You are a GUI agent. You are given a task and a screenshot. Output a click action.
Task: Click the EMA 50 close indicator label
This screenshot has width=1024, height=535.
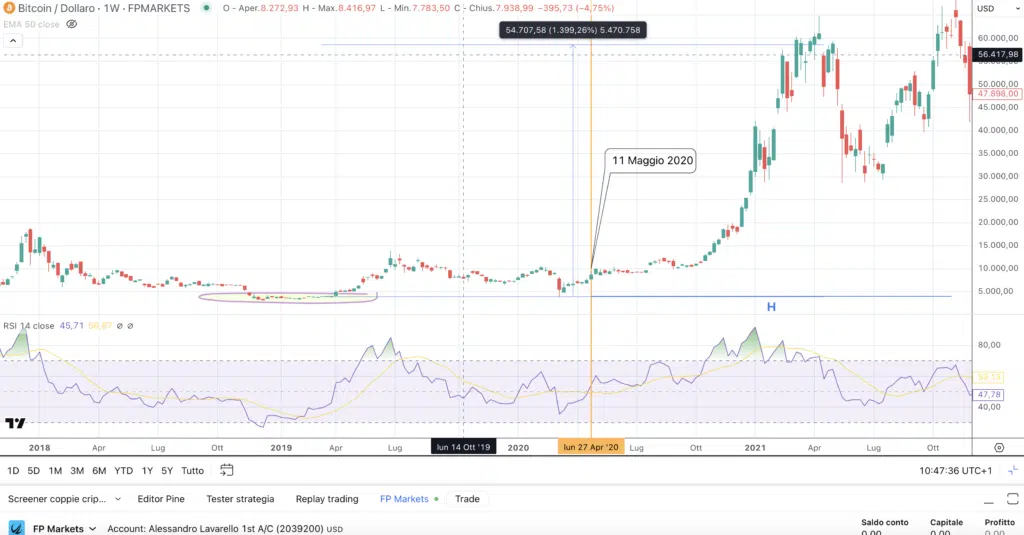(31, 24)
